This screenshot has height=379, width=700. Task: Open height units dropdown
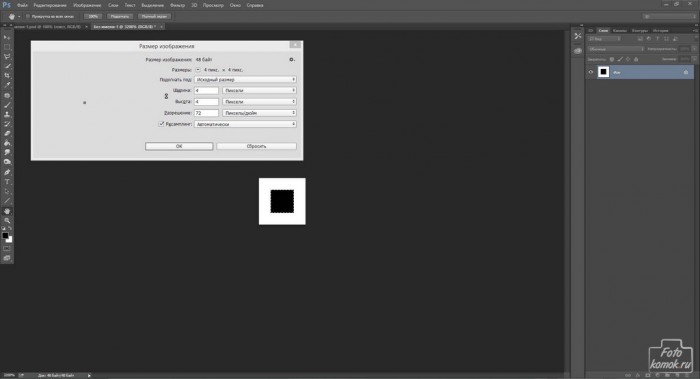(x=259, y=102)
